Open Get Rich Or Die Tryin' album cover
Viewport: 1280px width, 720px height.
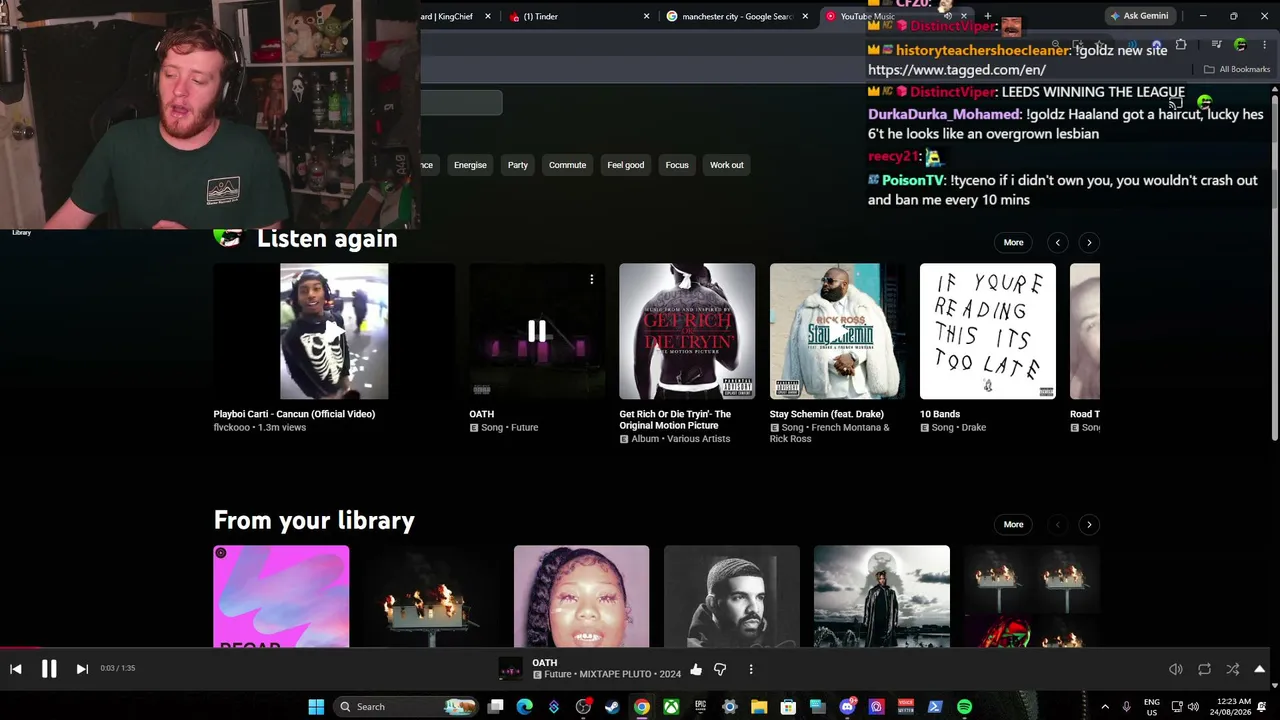pyautogui.click(x=687, y=332)
